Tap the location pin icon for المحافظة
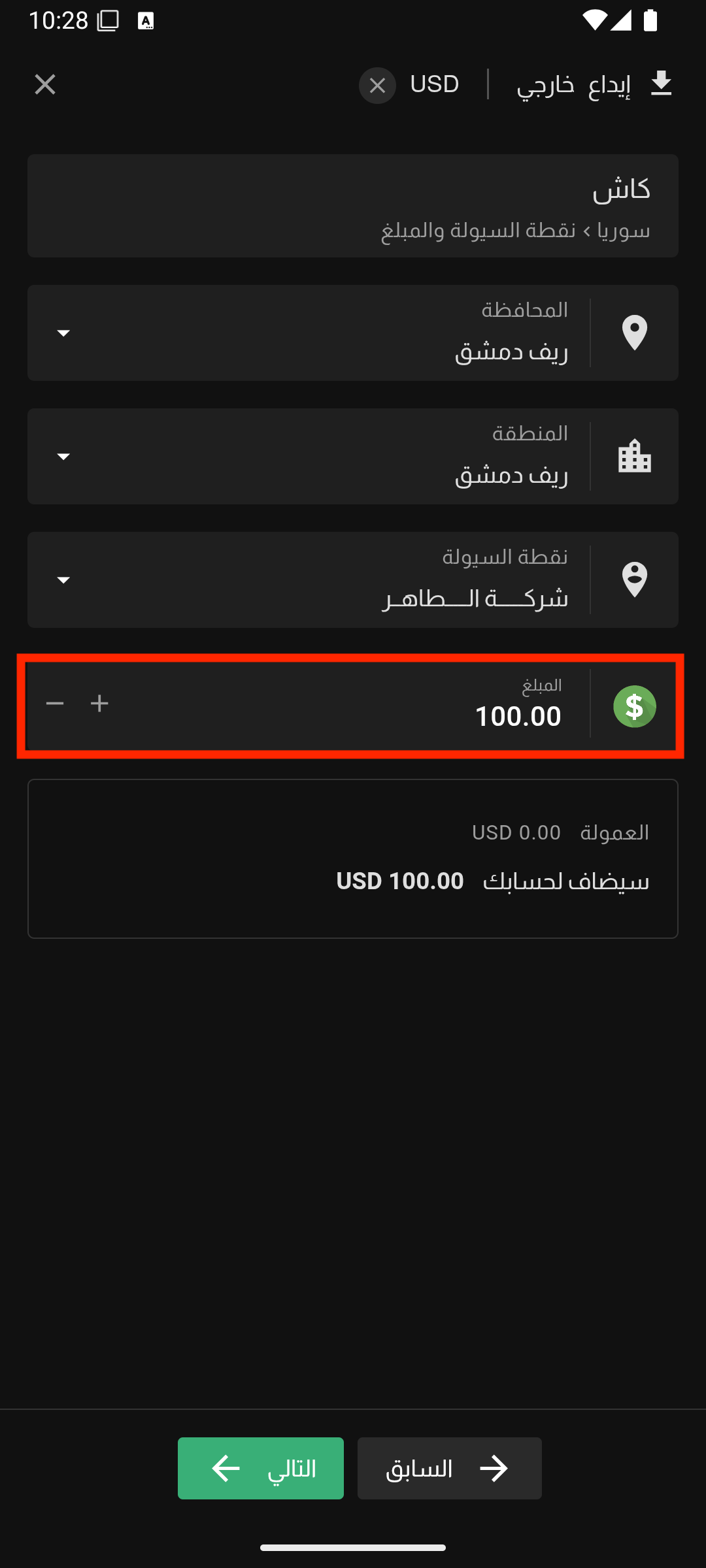Screen dimensions: 706x1568 click(x=635, y=333)
